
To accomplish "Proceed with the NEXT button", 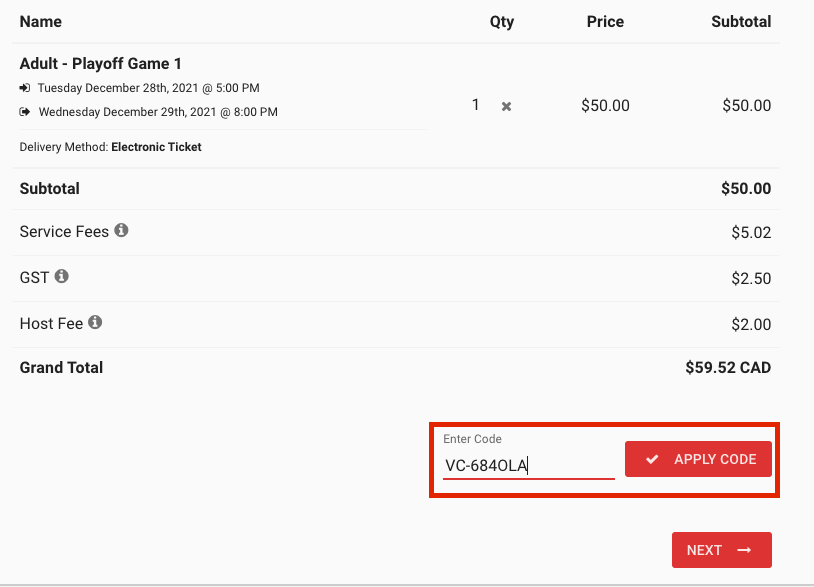I will pyautogui.click(x=722, y=550).
